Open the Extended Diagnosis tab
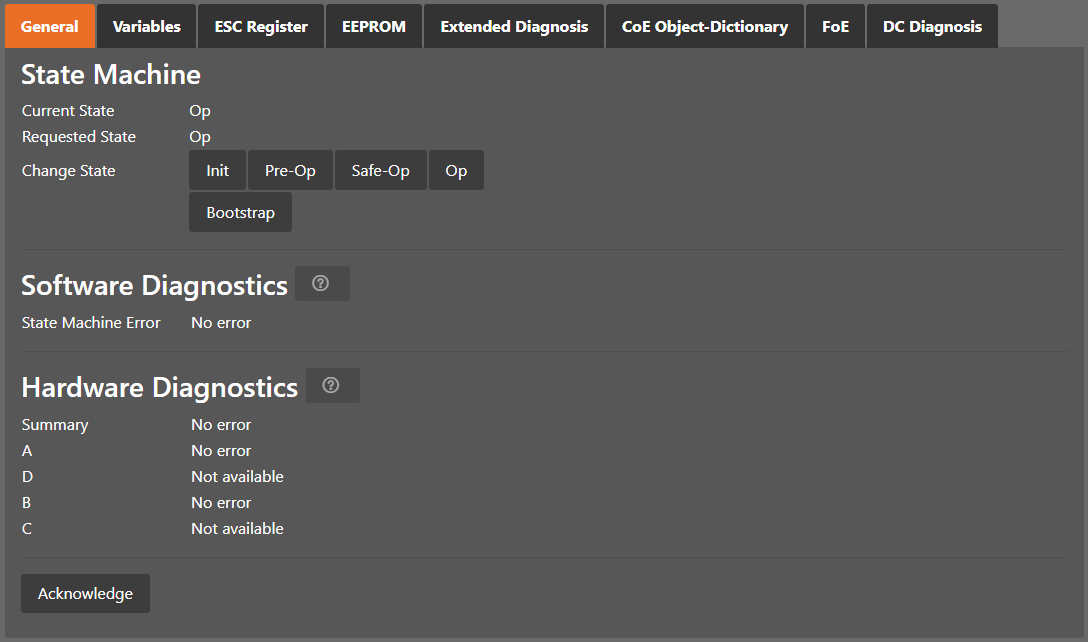Image resolution: width=1088 pixels, height=642 pixels. click(x=514, y=26)
